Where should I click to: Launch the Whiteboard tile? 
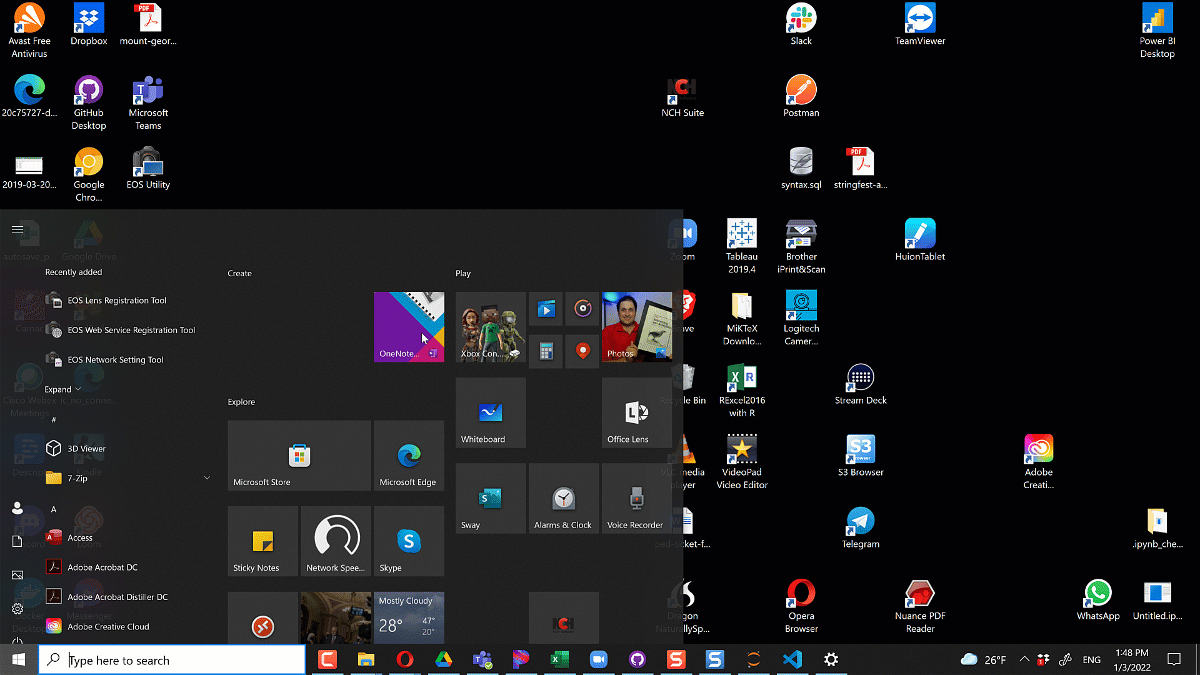[490, 413]
